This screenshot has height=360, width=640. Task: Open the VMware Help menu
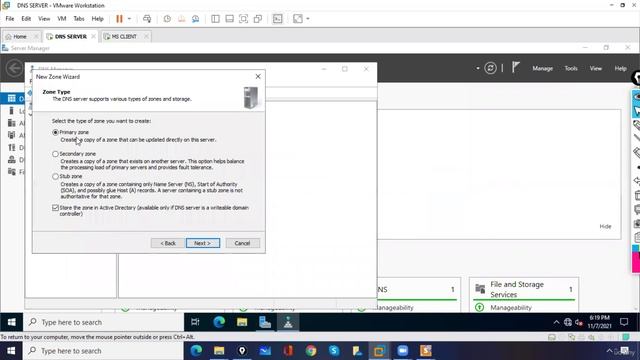97,19
